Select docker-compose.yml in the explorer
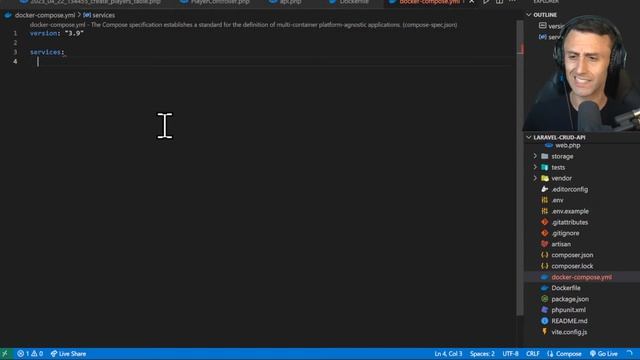 click(x=581, y=277)
